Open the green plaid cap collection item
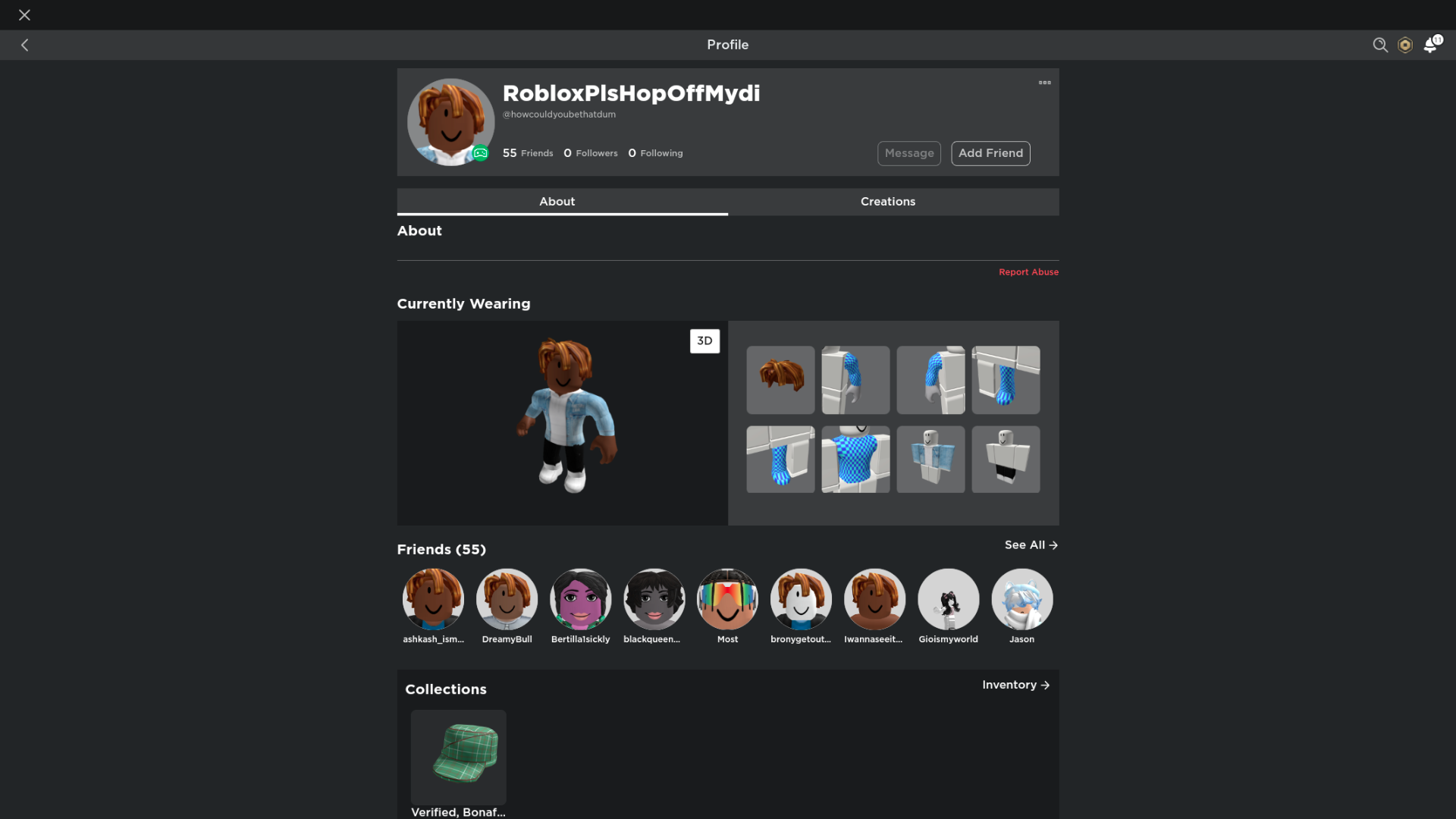1456x819 pixels. [x=458, y=757]
